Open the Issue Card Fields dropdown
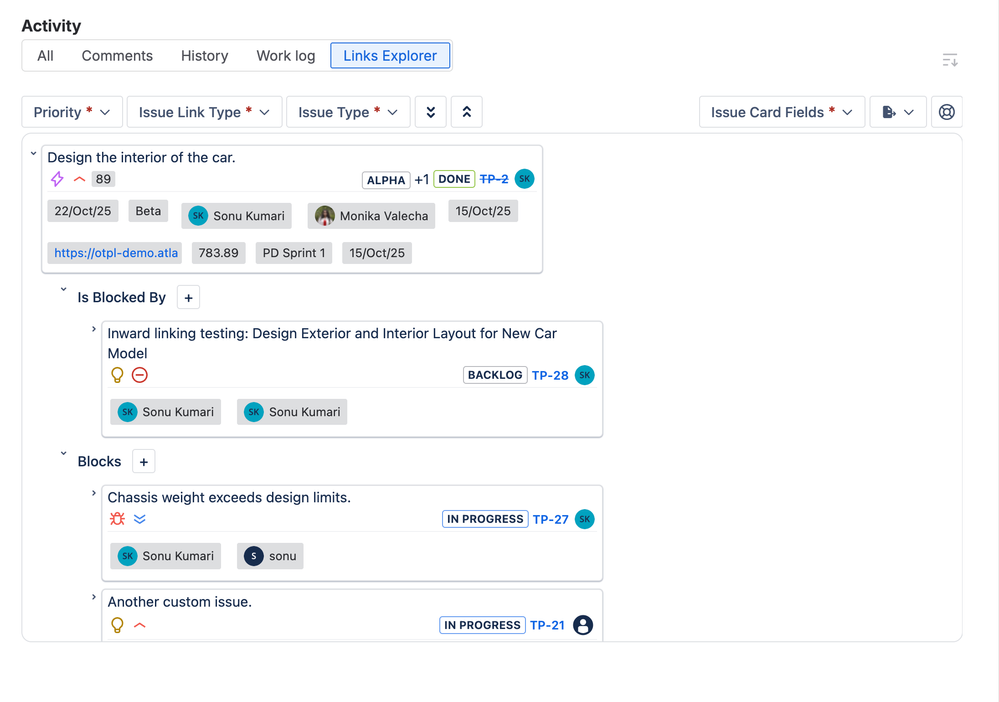The width and height of the screenshot is (999, 702). click(782, 112)
